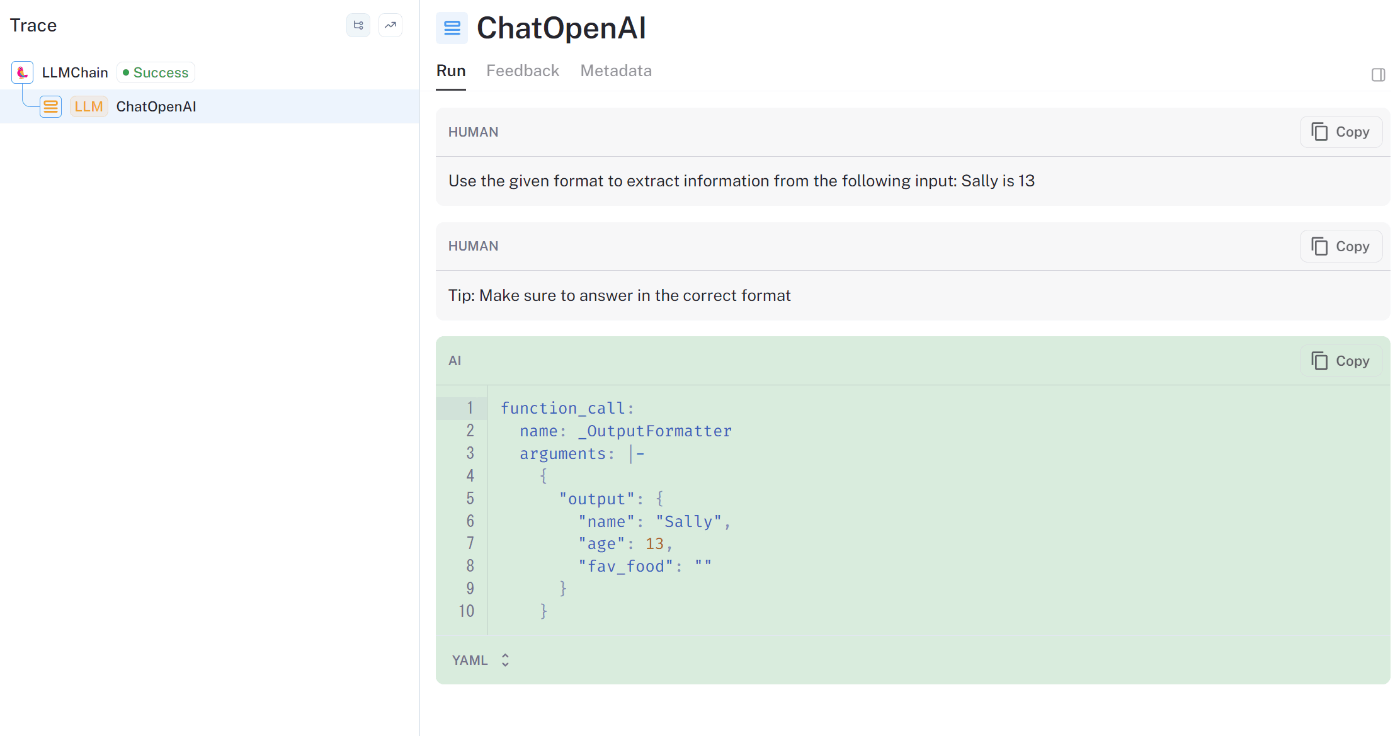Viewport: 1400px width, 736px height.
Task: Click the arguments: code line
Action: coord(582,454)
